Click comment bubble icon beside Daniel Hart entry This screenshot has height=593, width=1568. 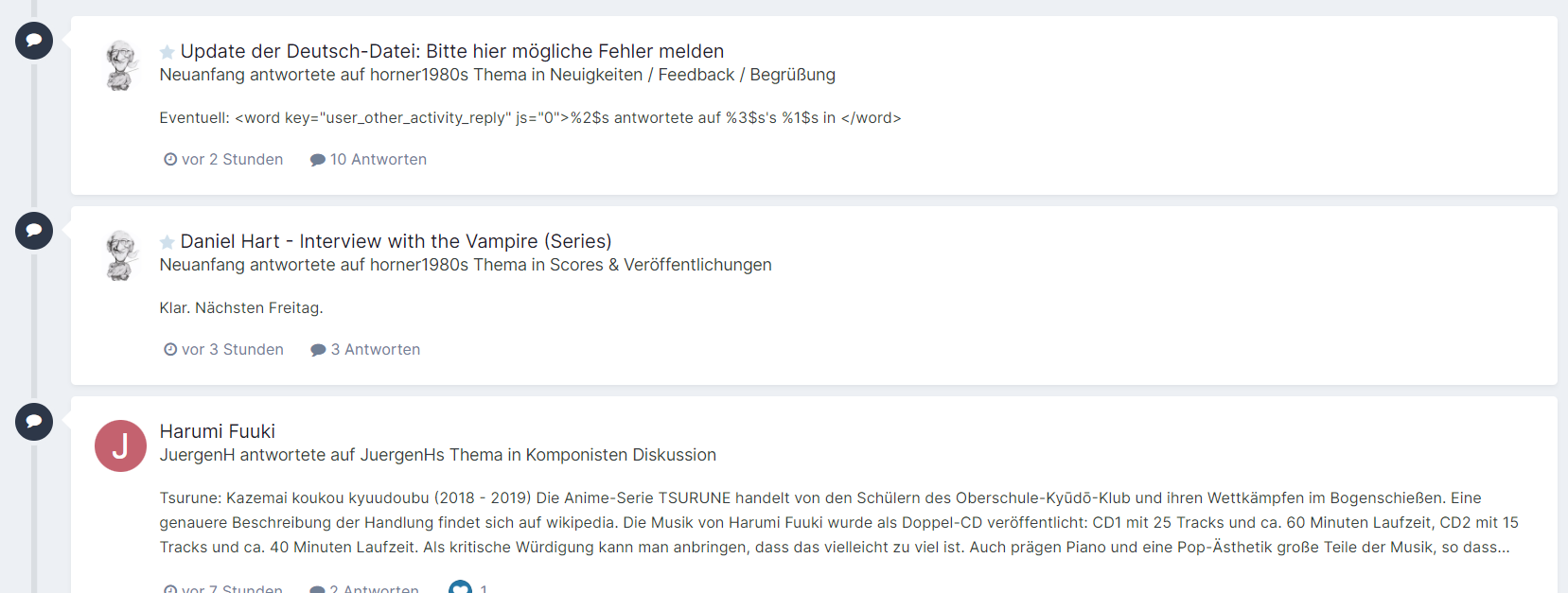(x=34, y=231)
